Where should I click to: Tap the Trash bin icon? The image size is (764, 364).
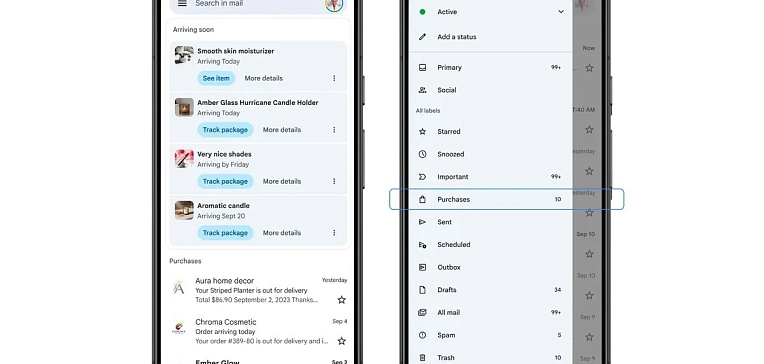(x=422, y=358)
